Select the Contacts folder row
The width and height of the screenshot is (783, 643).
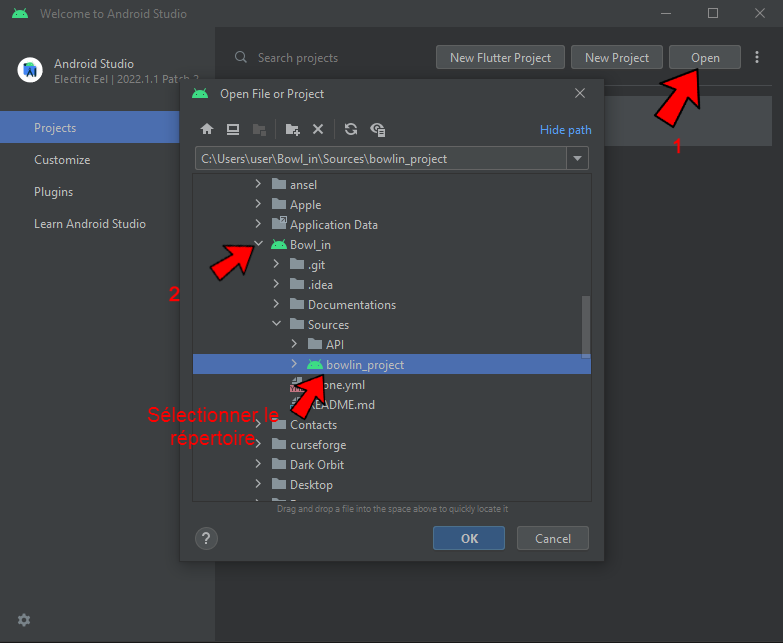(x=392, y=424)
